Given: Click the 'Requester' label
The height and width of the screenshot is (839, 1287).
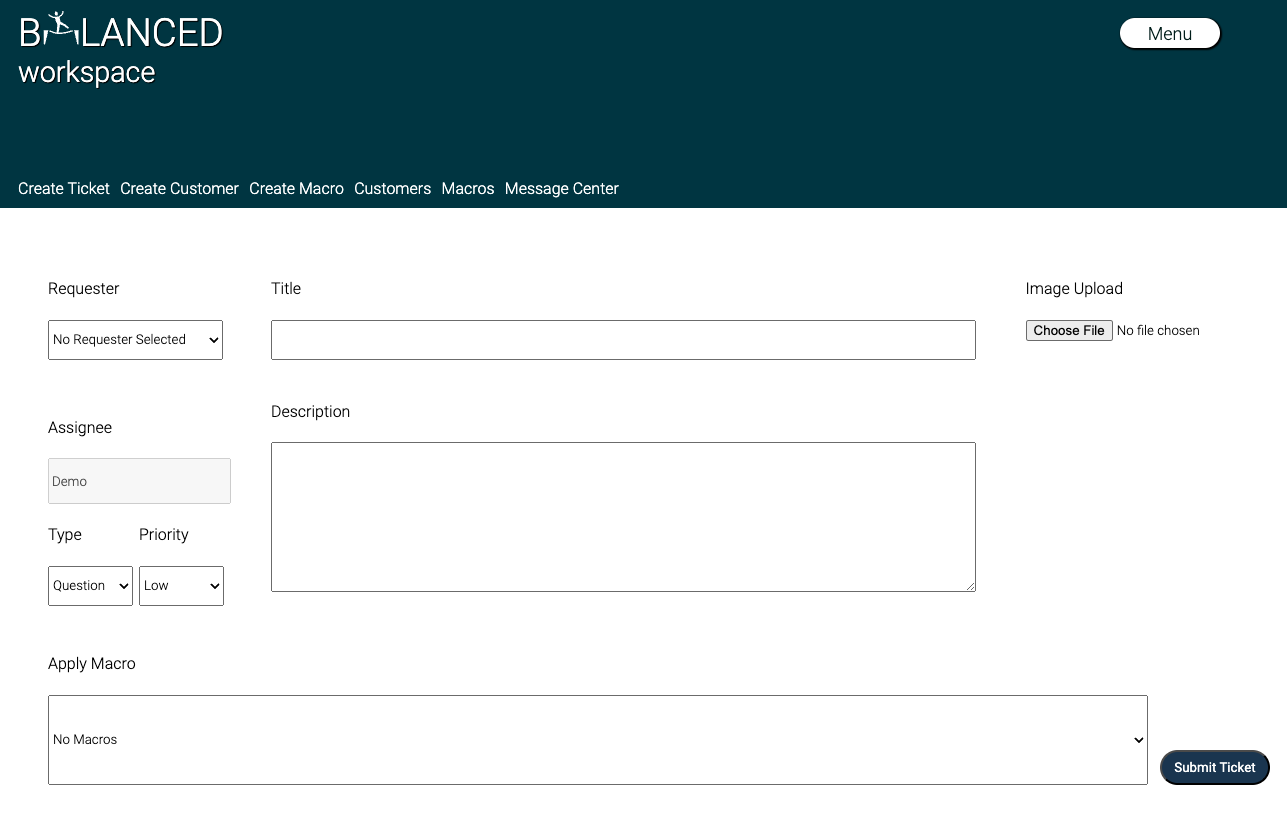Looking at the screenshot, I should click(x=84, y=289).
